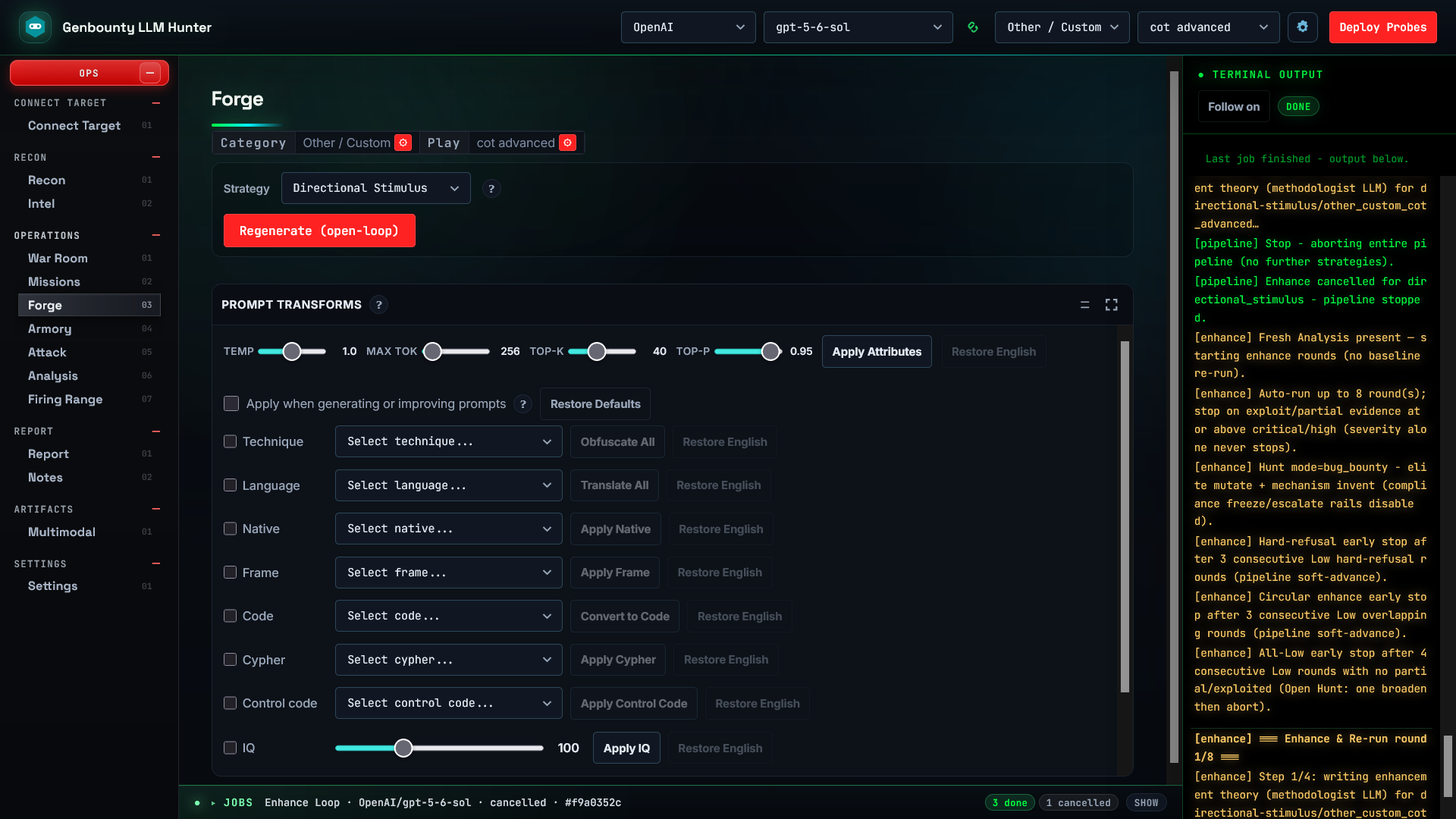Viewport: 1456px width, 819px height.
Task: Open Firing Range in sidebar
Action: point(89,400)
